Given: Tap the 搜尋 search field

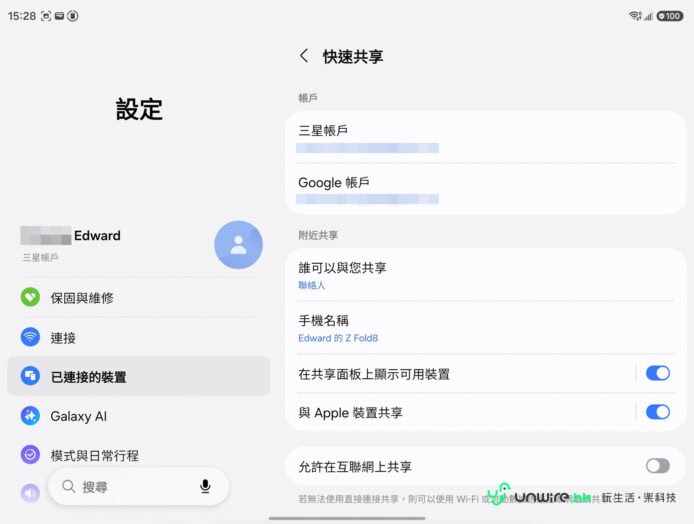Looking at the screenshot, I should point(139,486).
